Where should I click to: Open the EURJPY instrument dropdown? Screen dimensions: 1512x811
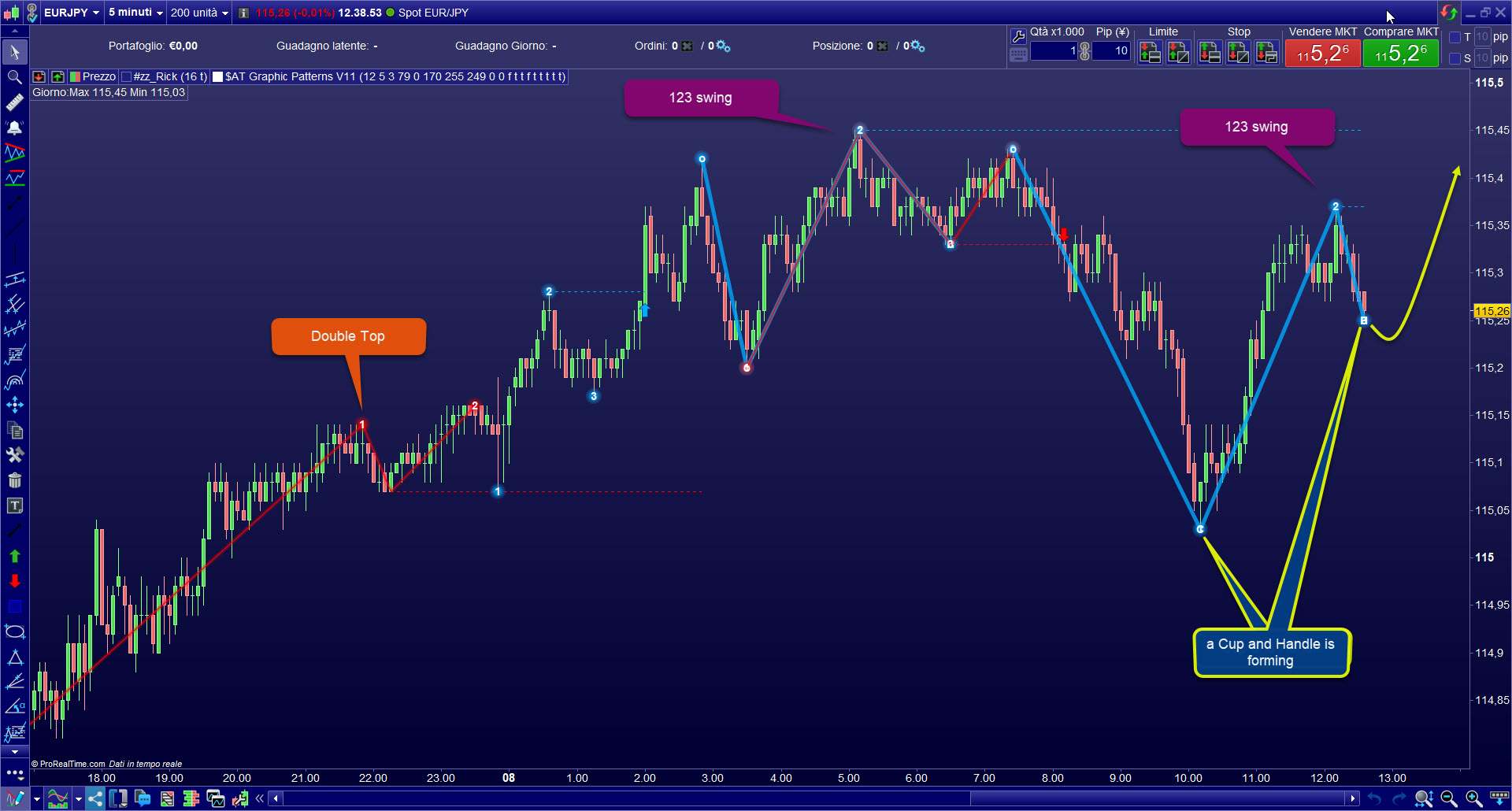click(69, 13)
